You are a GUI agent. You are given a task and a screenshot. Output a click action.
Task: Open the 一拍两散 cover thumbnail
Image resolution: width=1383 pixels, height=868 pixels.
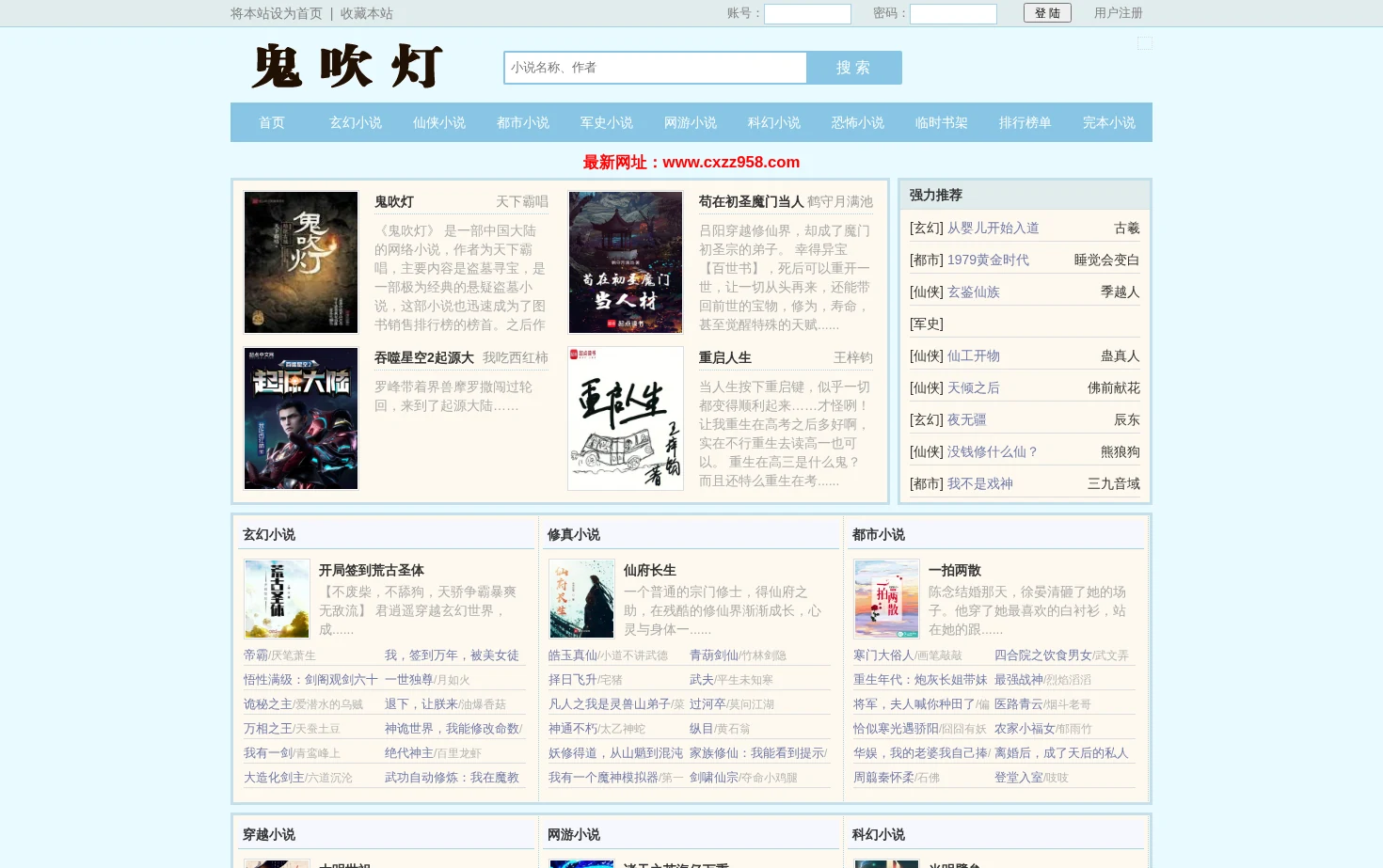point(886,599)
